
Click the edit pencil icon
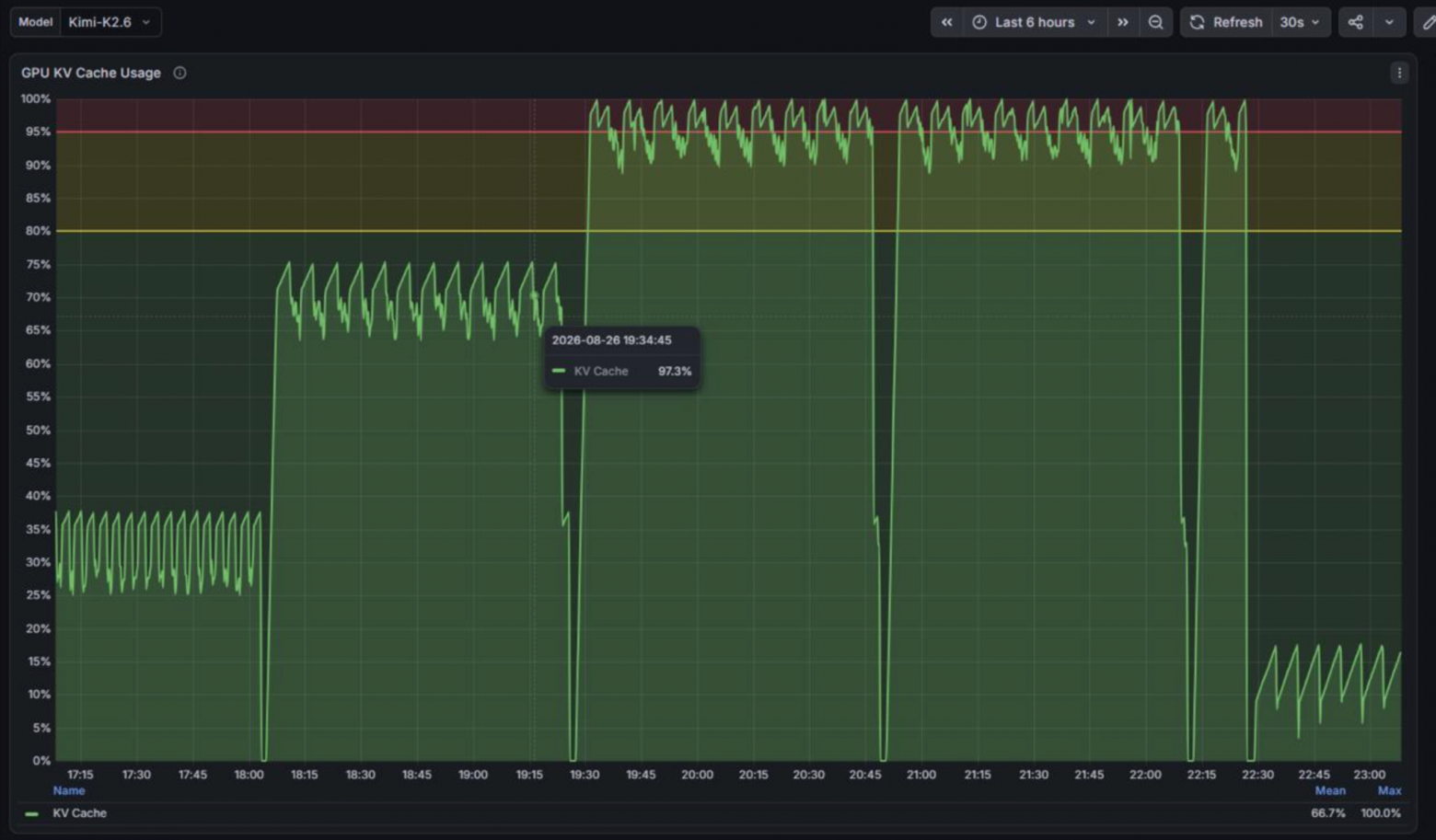pos(1427,22)
